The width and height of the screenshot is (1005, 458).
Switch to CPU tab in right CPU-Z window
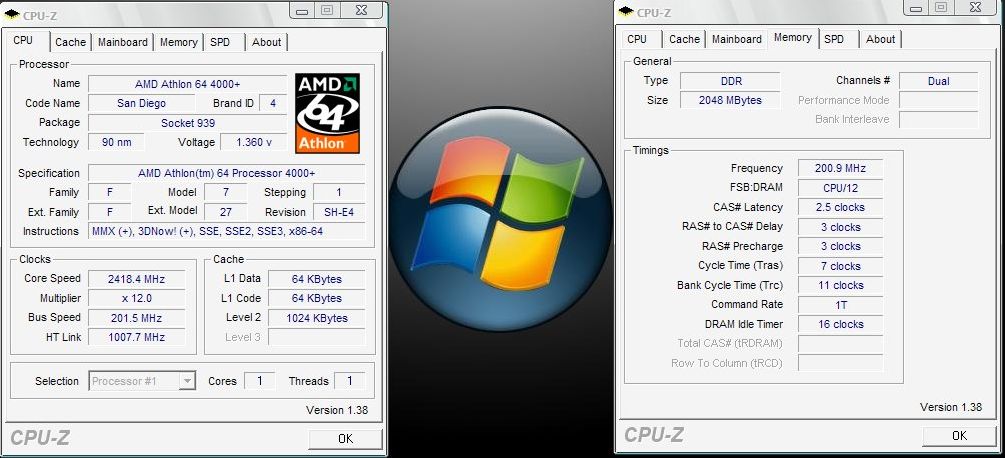click(x=637, y=39)
